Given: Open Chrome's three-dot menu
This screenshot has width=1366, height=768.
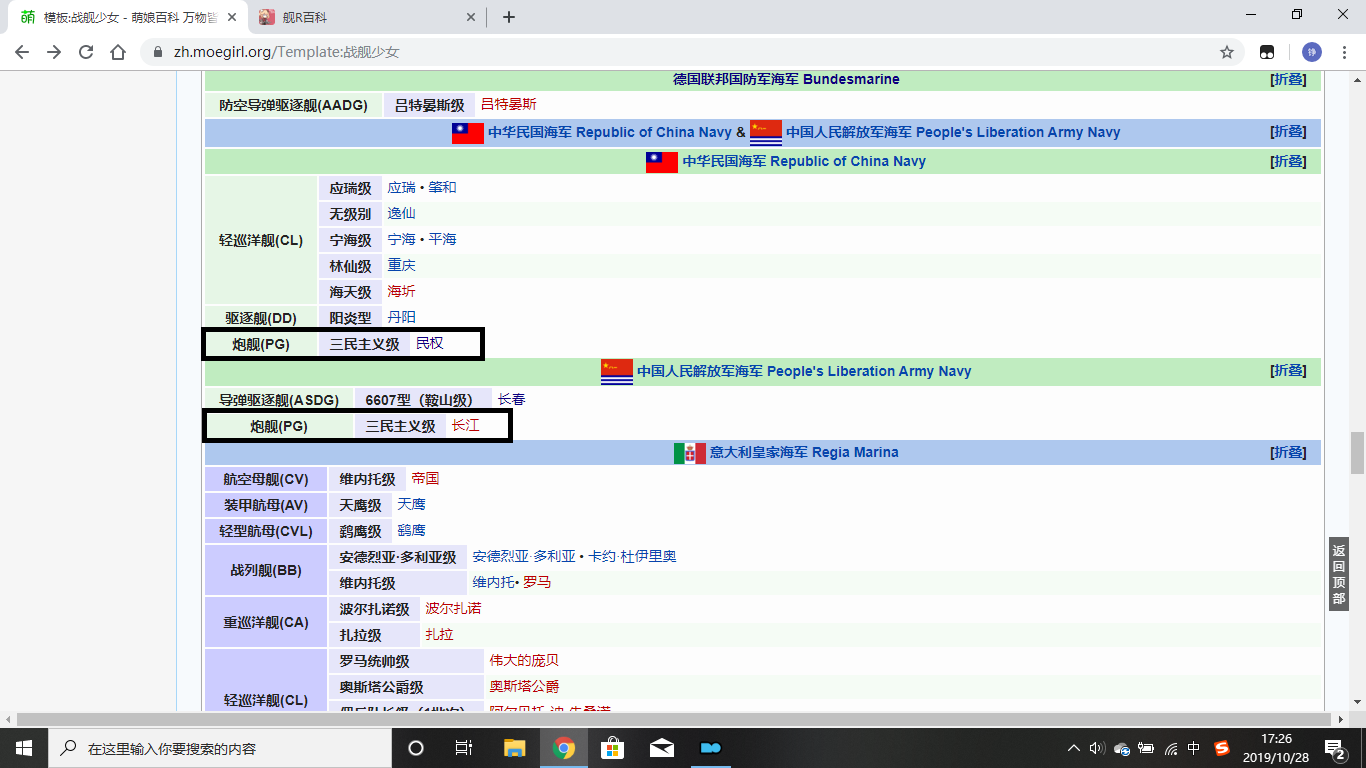Looking at the screenshot, I should (1345, 52).
